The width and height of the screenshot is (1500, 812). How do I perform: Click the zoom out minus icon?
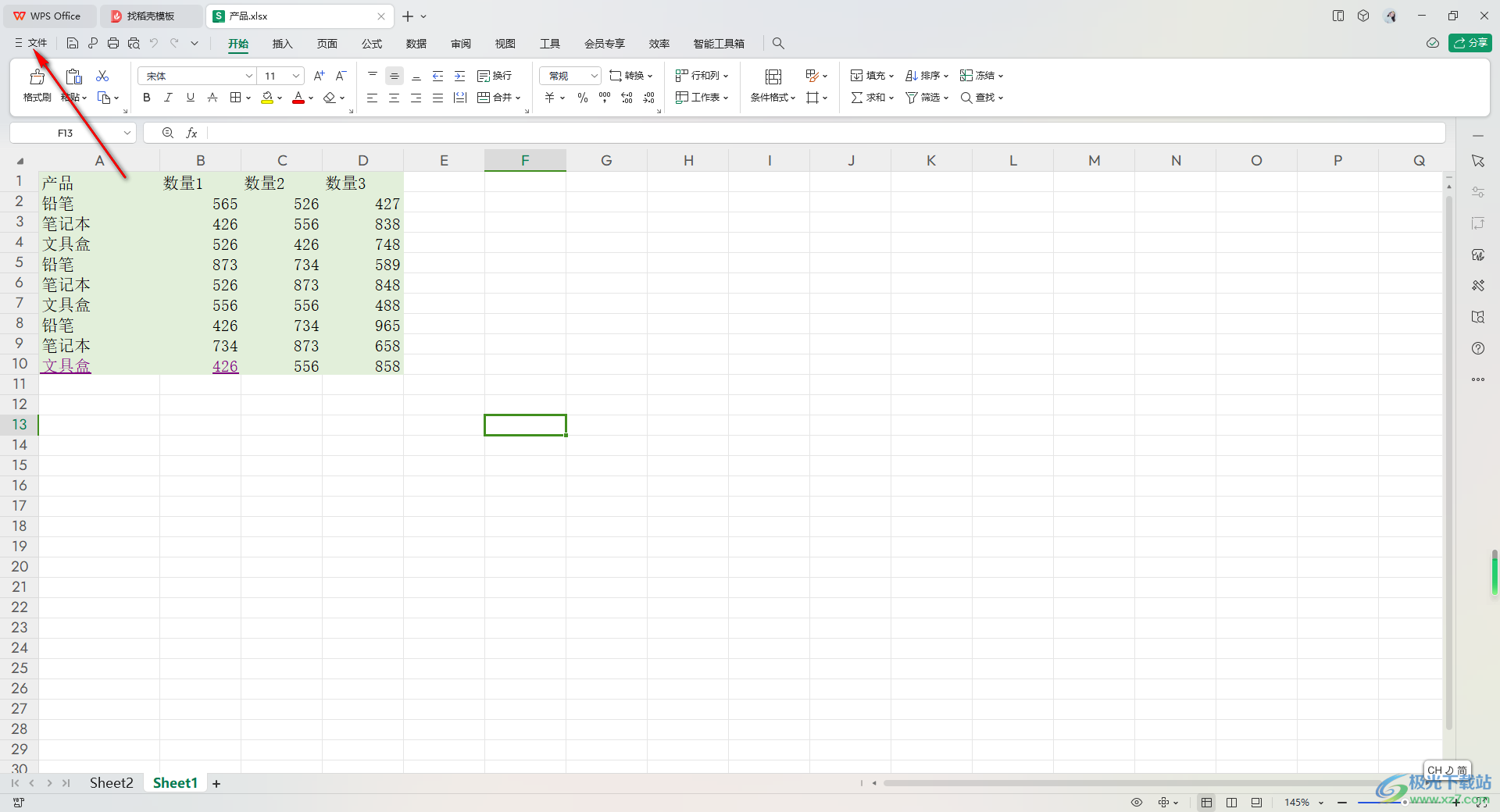click(x=1342, y=803)
